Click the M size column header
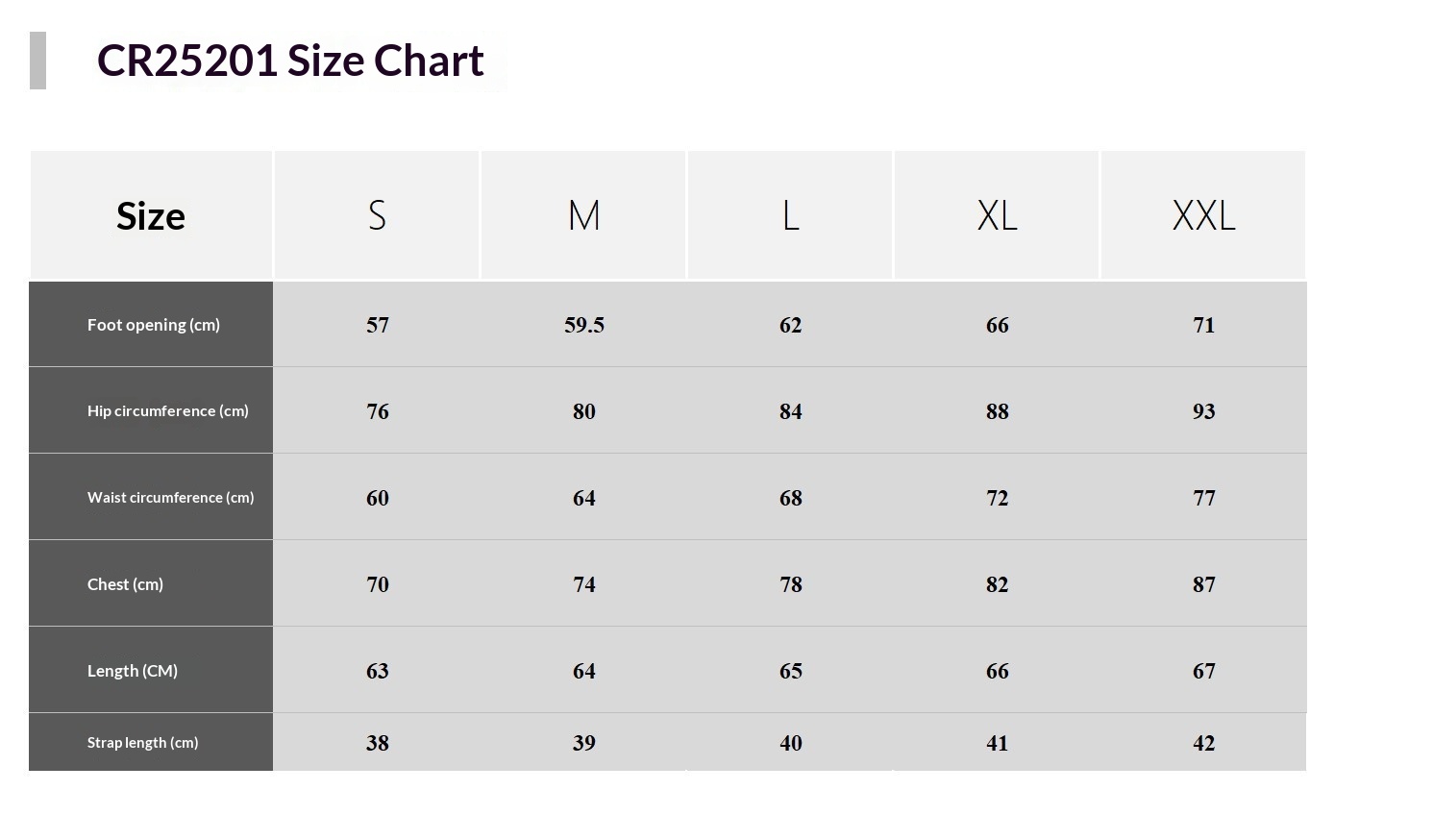 583,215
